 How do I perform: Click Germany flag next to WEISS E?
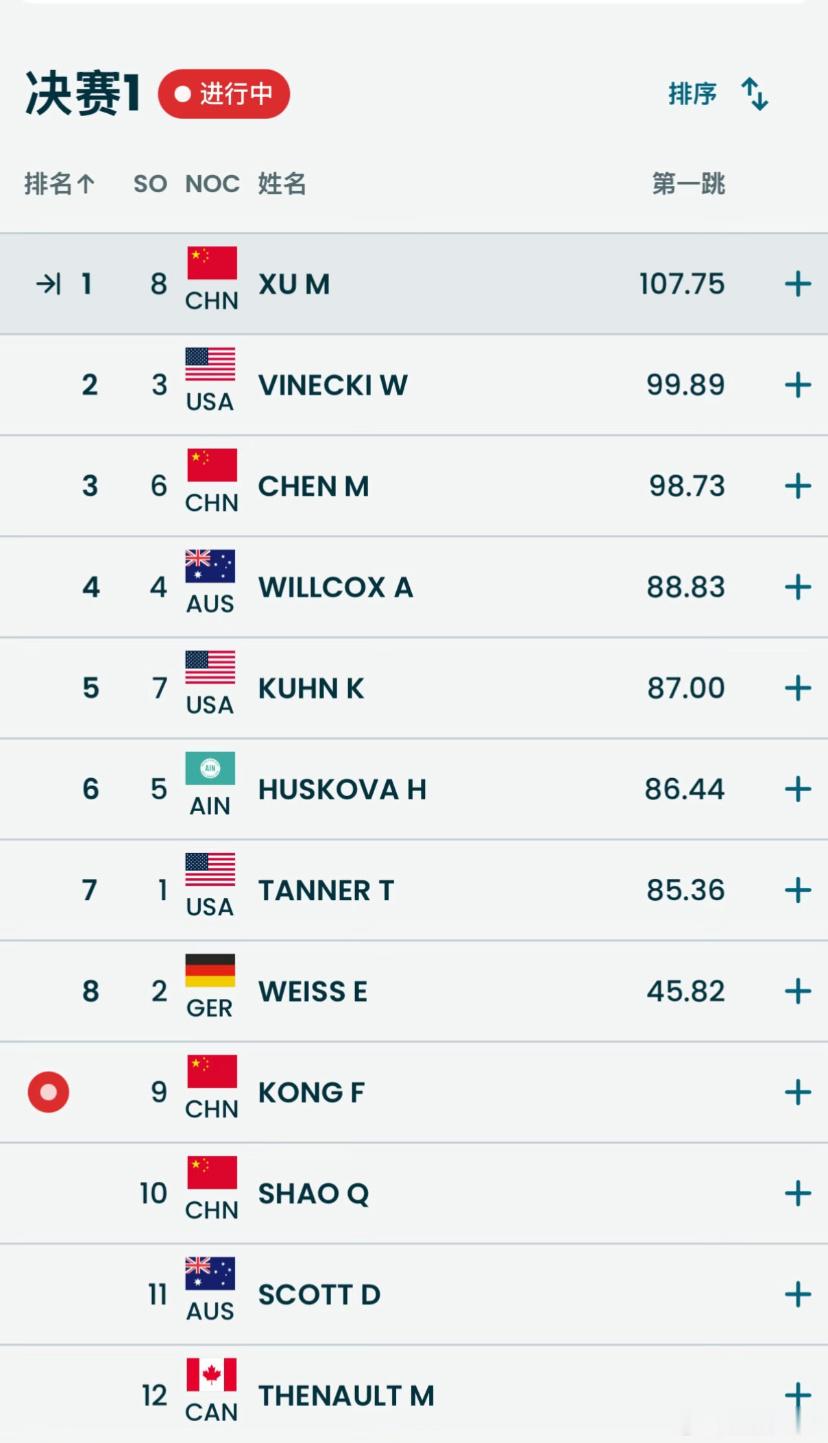pyautogui.click(x=210, y=970)
